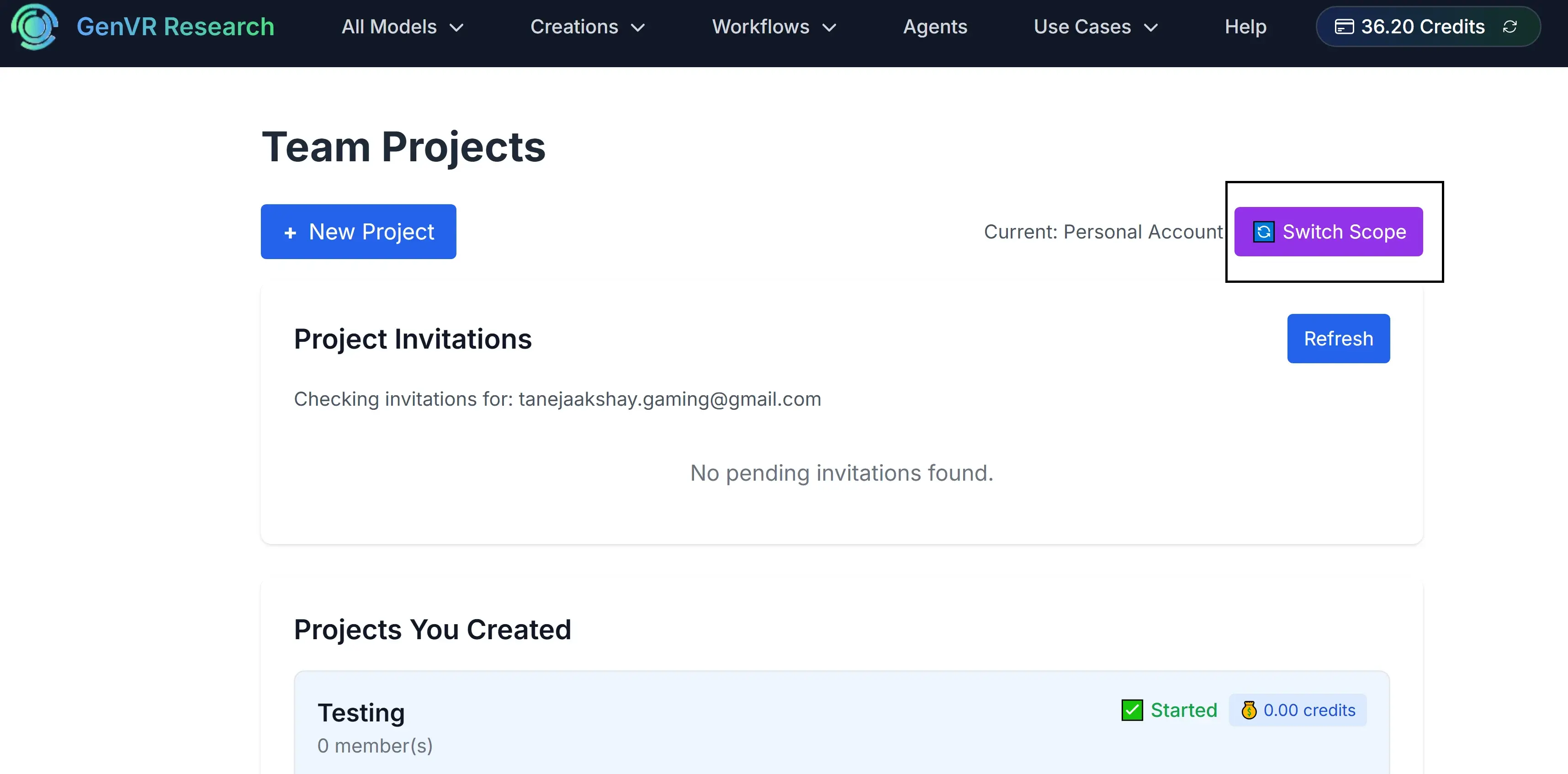Expand the All Models chevron

pos(456,28)
